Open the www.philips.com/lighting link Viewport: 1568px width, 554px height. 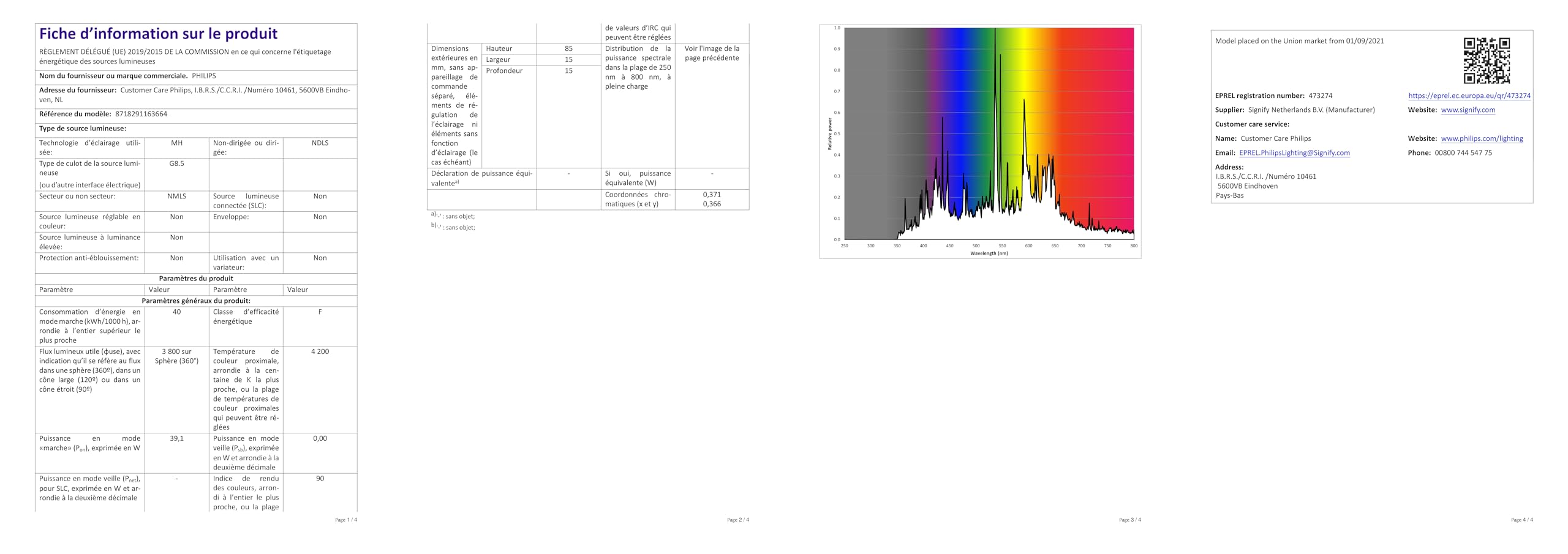click(1482, 138)
